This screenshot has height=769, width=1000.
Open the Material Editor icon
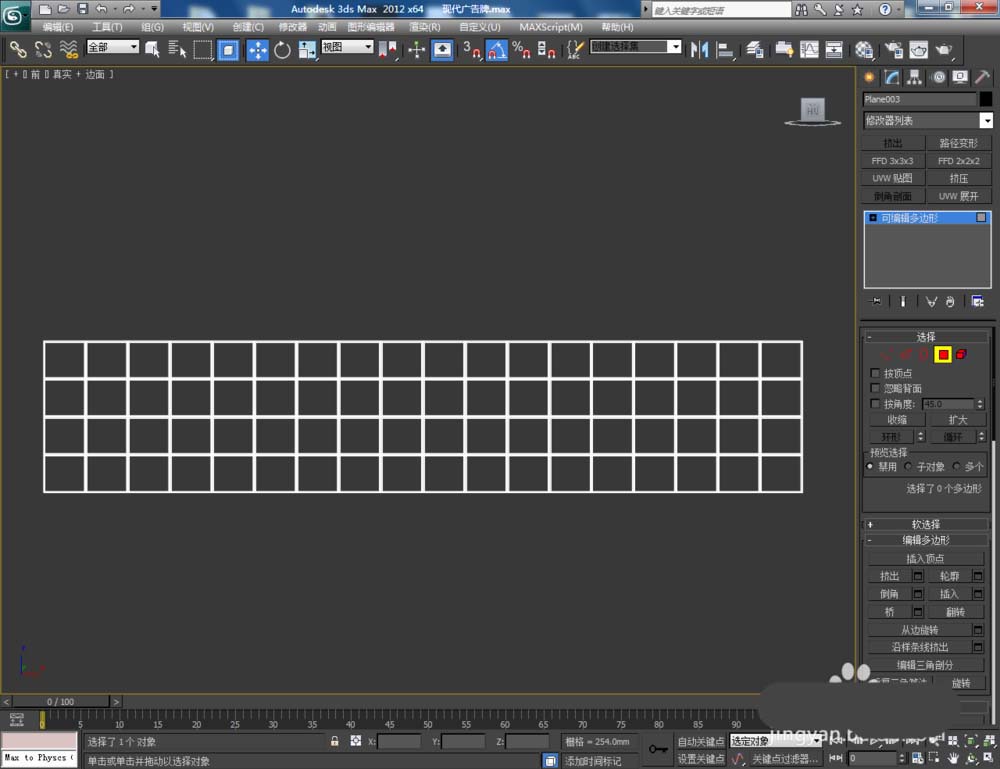864,49
